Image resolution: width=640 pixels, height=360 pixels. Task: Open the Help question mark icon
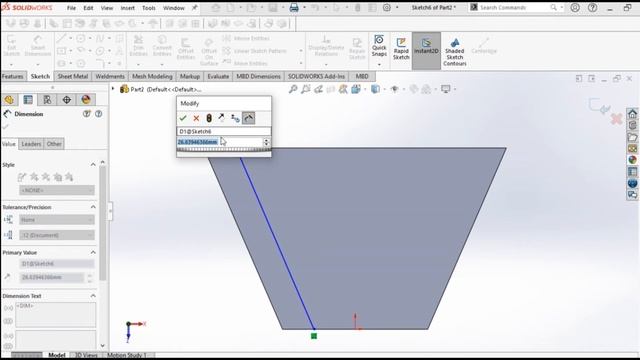coord(592,7)
